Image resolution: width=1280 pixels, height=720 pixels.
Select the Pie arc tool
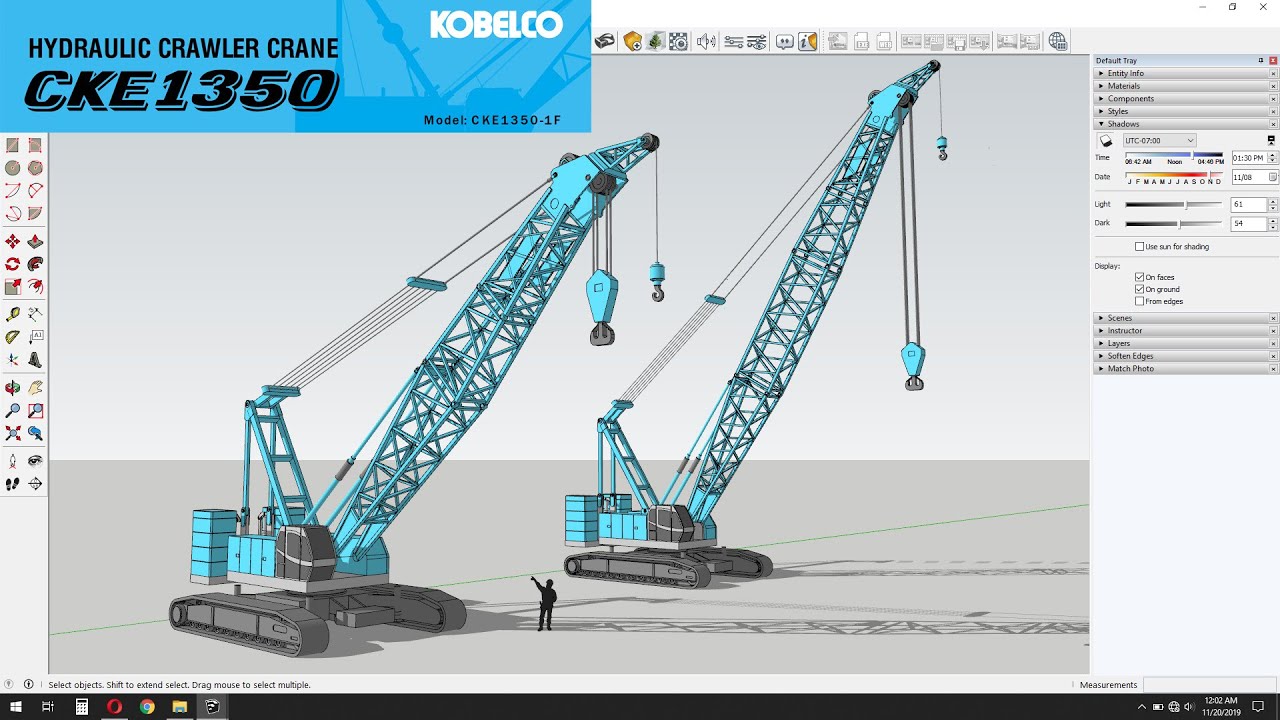click(x=35, y=213)
